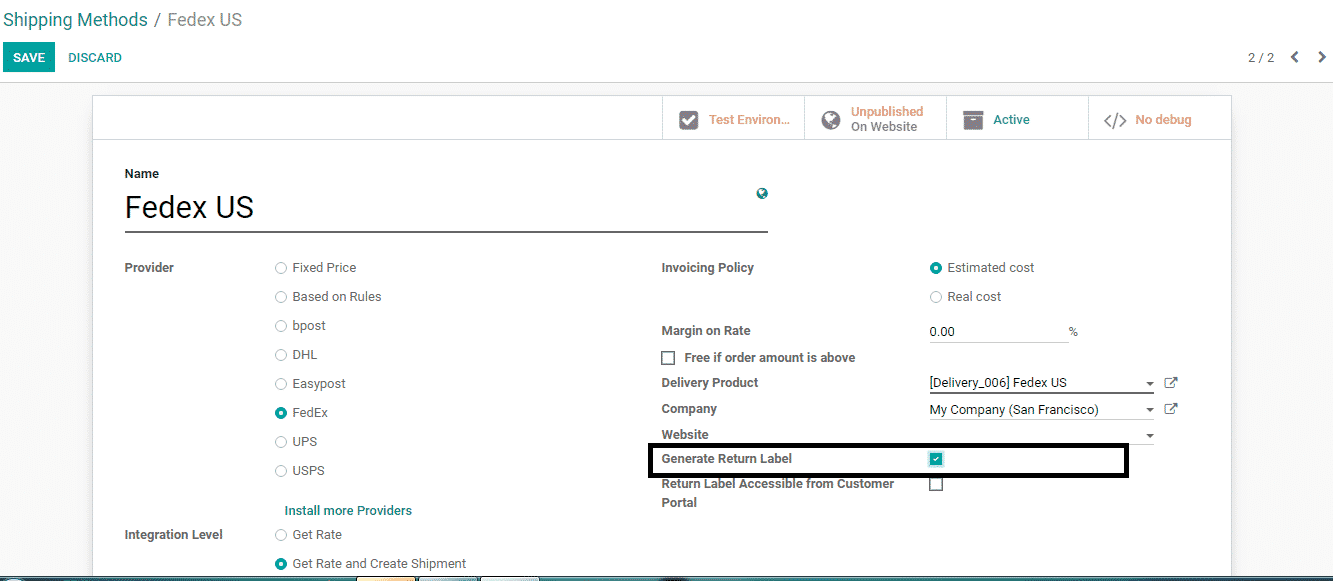Click the translate globe icon beside Name

[x=762, y=194]
